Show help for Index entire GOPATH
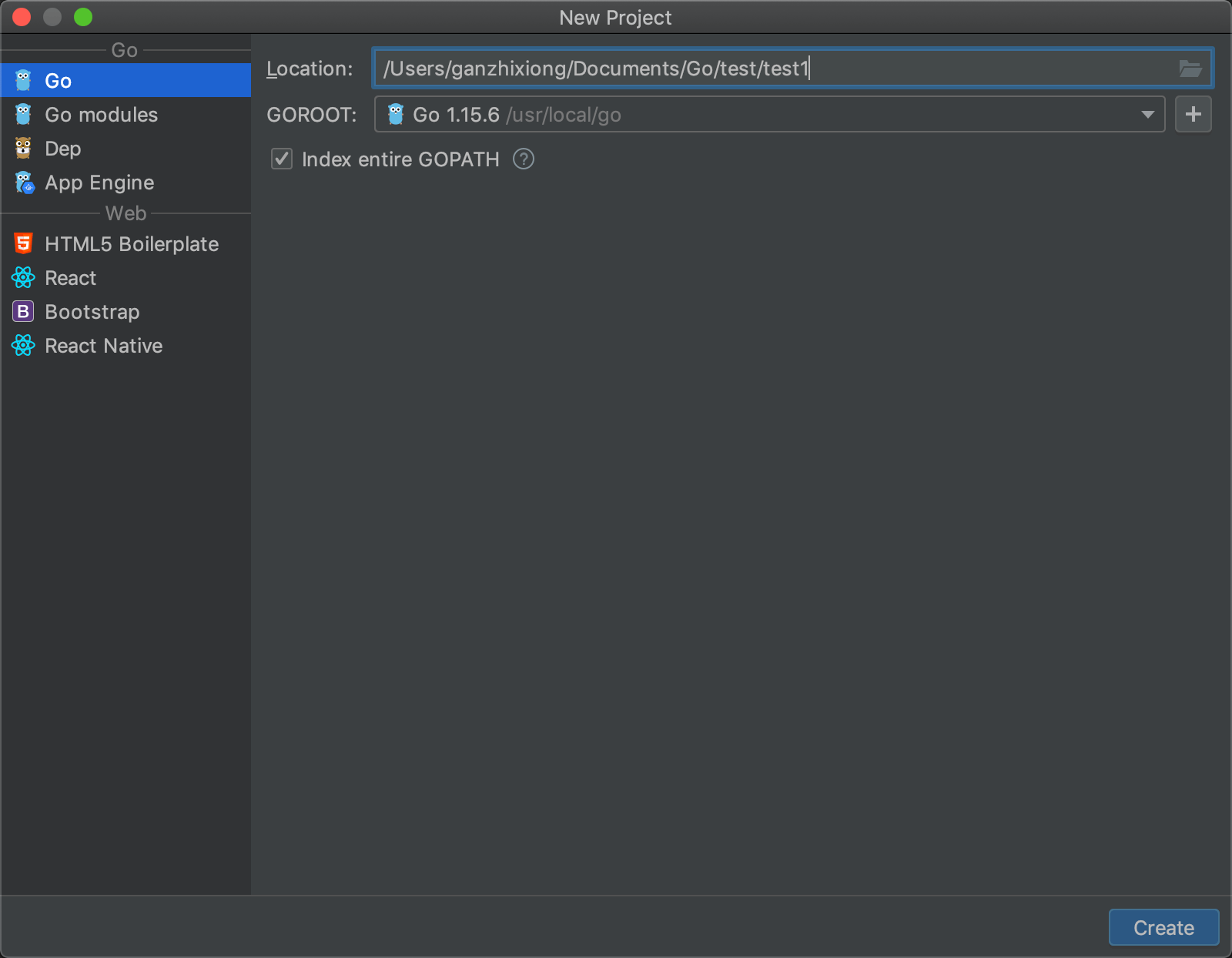The height and width of the screenshot is (958, 1232). (x=524, y=159)
